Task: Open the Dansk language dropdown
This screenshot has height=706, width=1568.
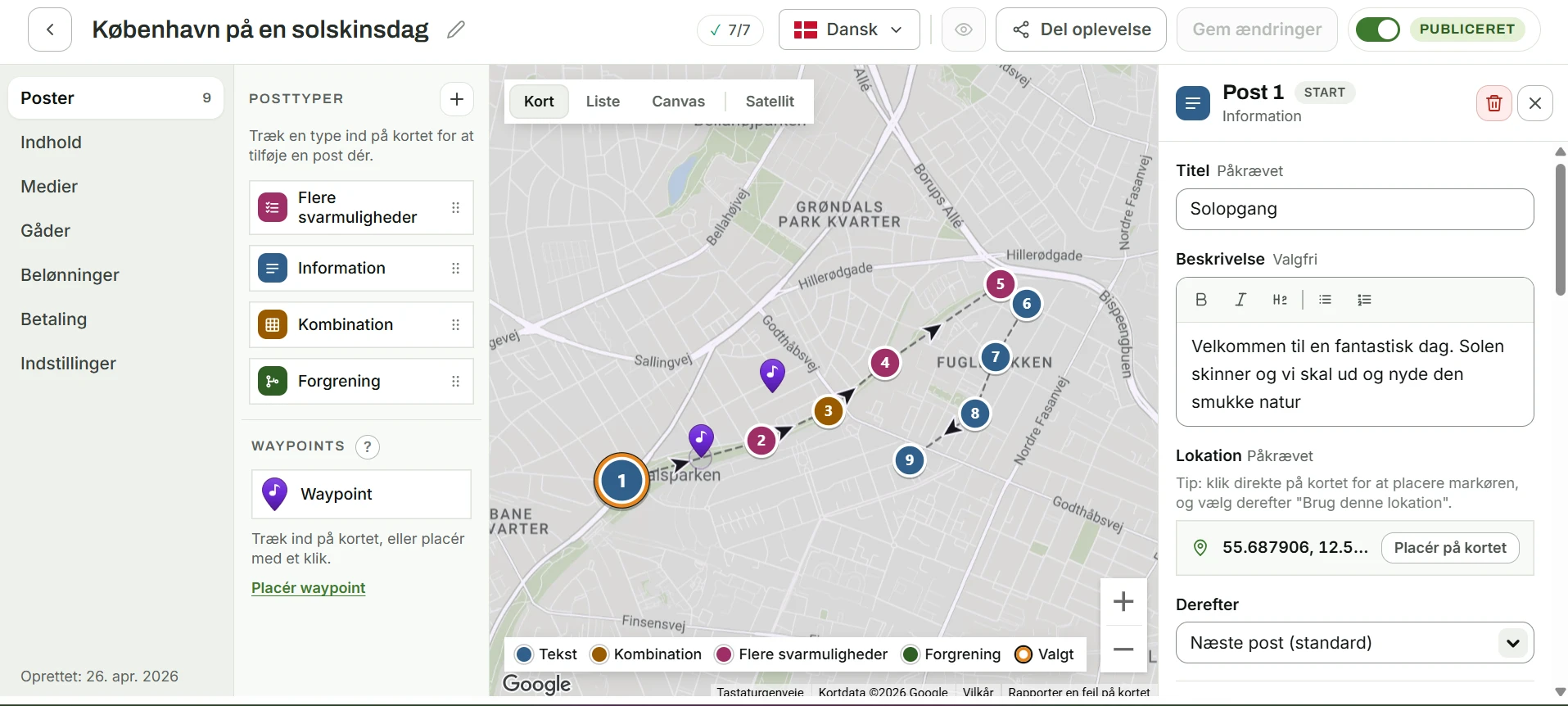Action: click(849, 29)
